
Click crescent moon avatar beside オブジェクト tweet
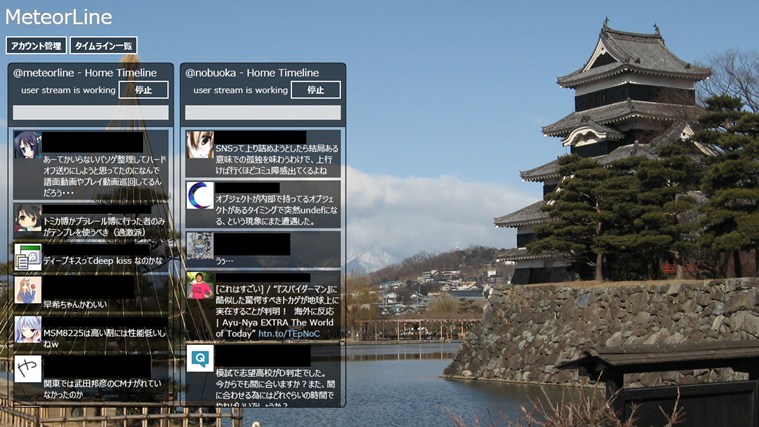coord(200,195)
